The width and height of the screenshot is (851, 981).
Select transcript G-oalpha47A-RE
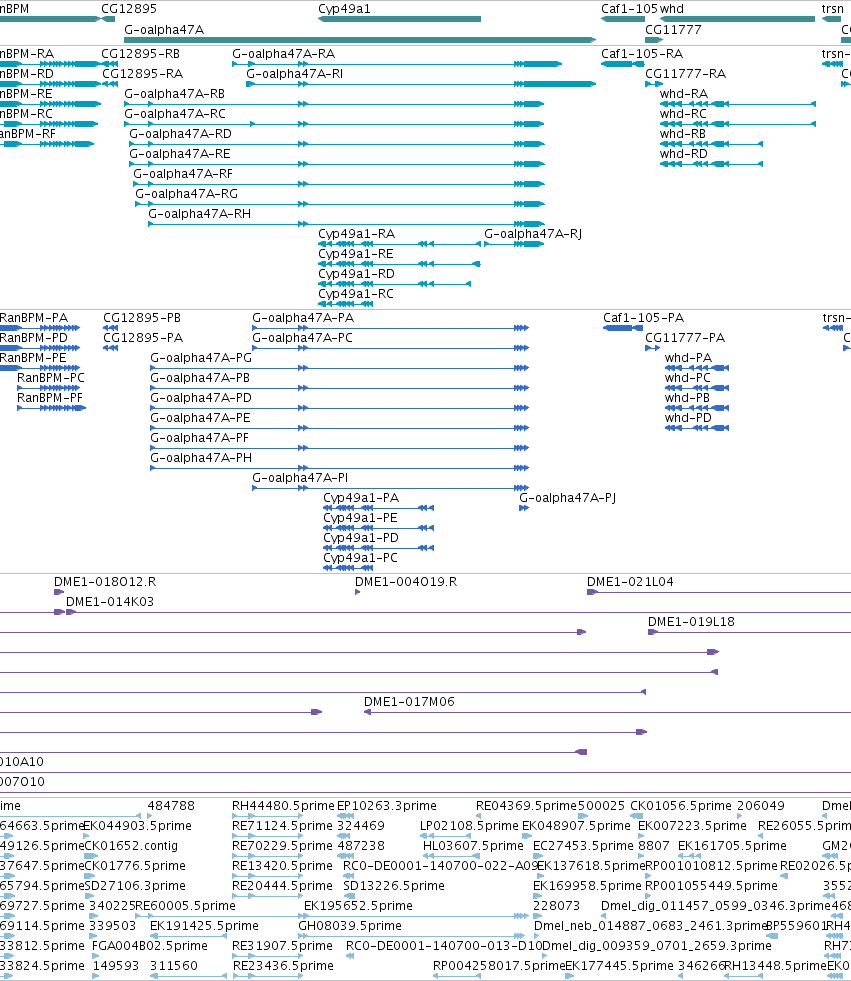point(180,154)
